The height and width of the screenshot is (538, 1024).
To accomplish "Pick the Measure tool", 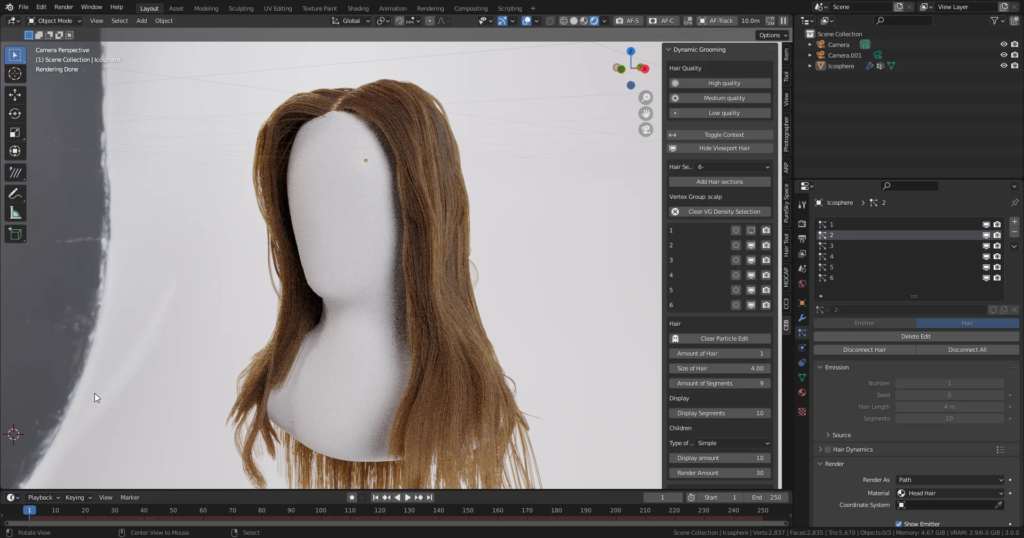I will (15, 212).
